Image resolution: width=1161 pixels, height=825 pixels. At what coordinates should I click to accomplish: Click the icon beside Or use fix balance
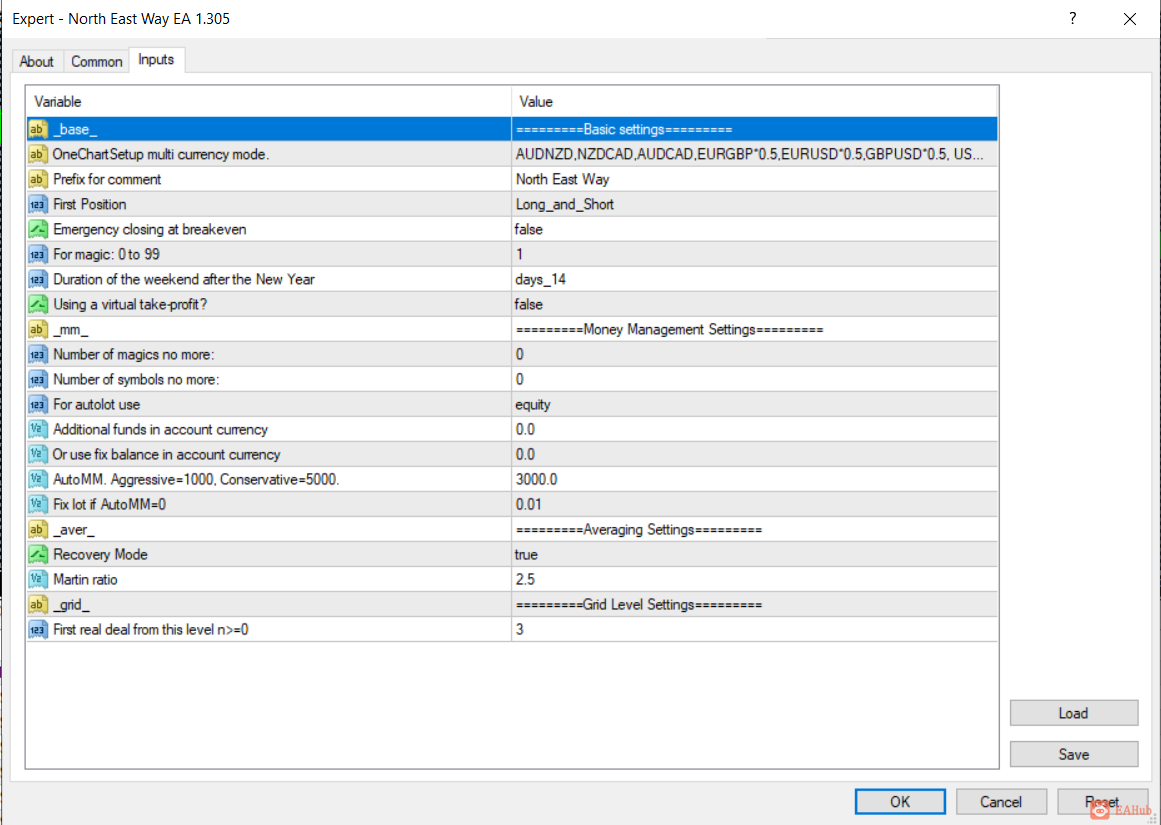pos(38,455)
